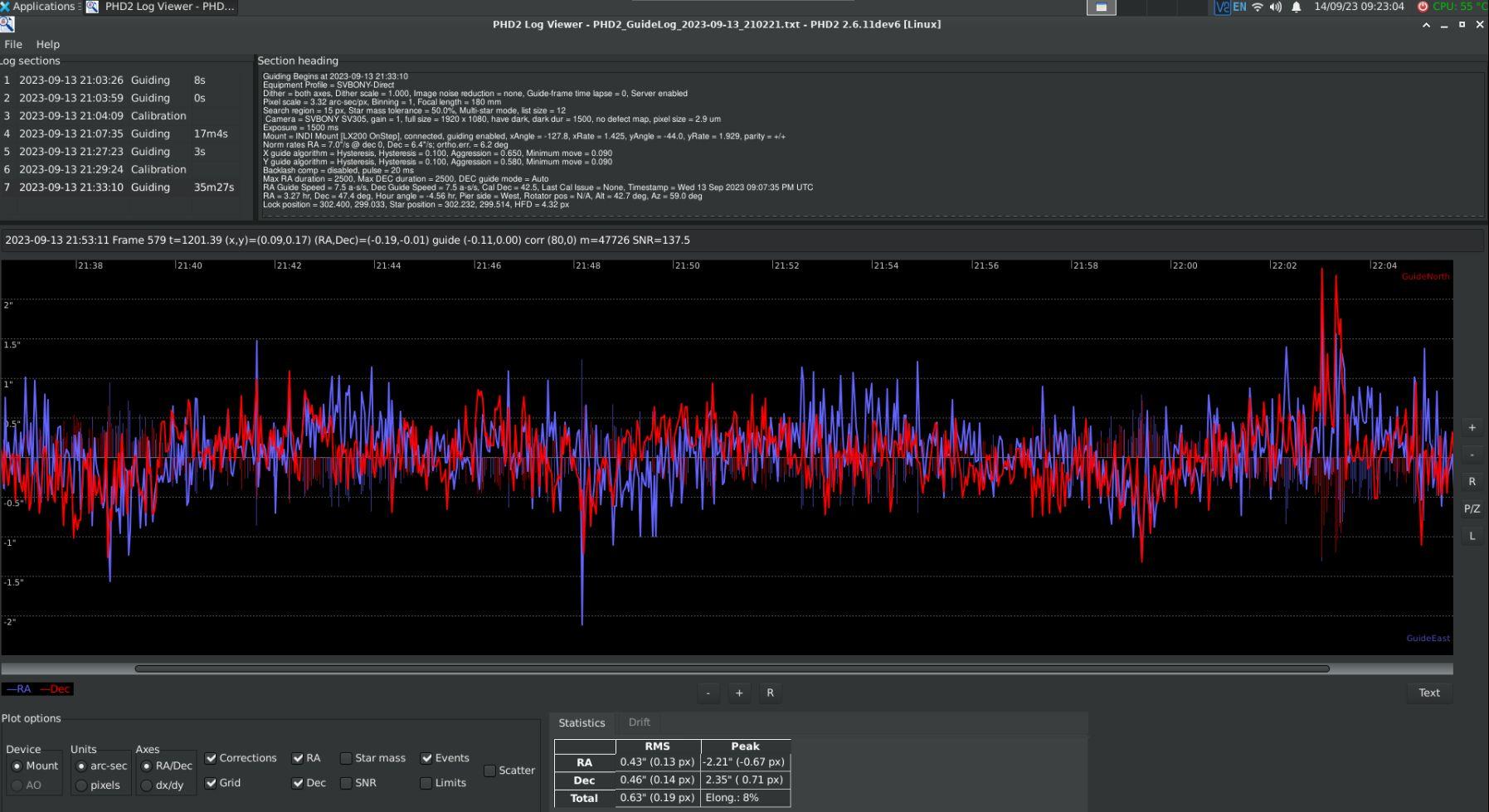Select the 21:29:24 Calibration log section
Image resolution: width=1489 pixels, height=812 pixels.
(124, 169)
